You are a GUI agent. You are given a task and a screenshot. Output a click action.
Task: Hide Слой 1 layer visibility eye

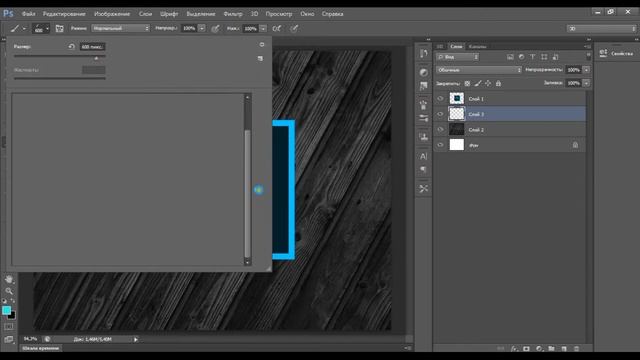point(440,99)
